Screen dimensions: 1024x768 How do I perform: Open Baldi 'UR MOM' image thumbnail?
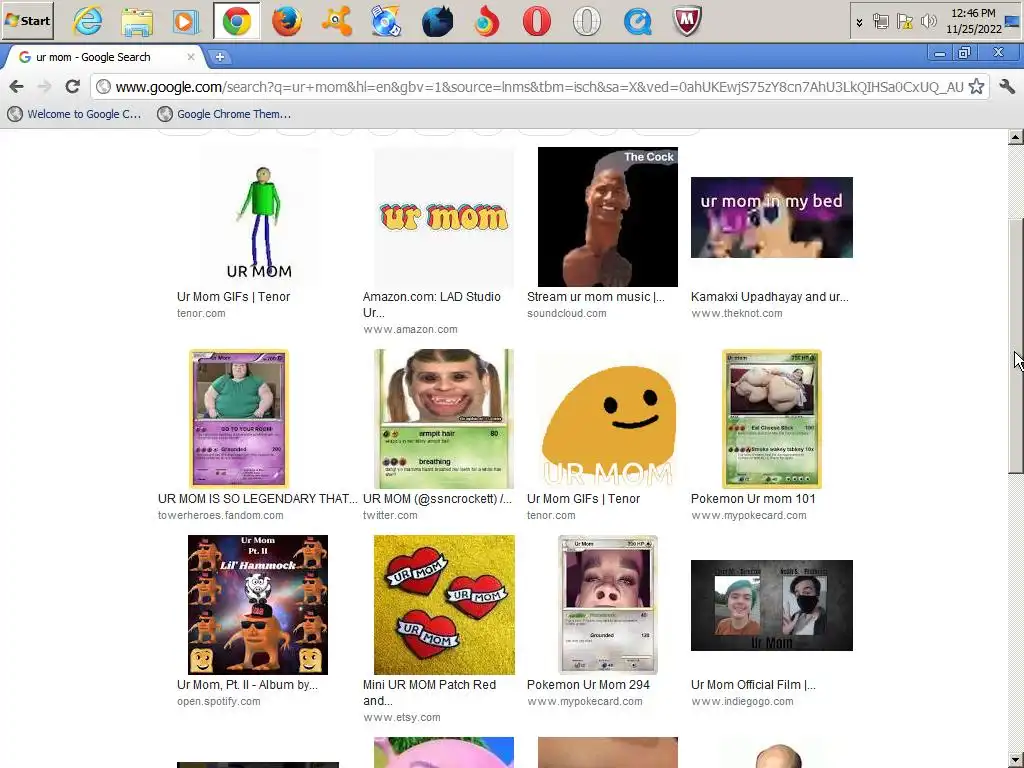259,217
